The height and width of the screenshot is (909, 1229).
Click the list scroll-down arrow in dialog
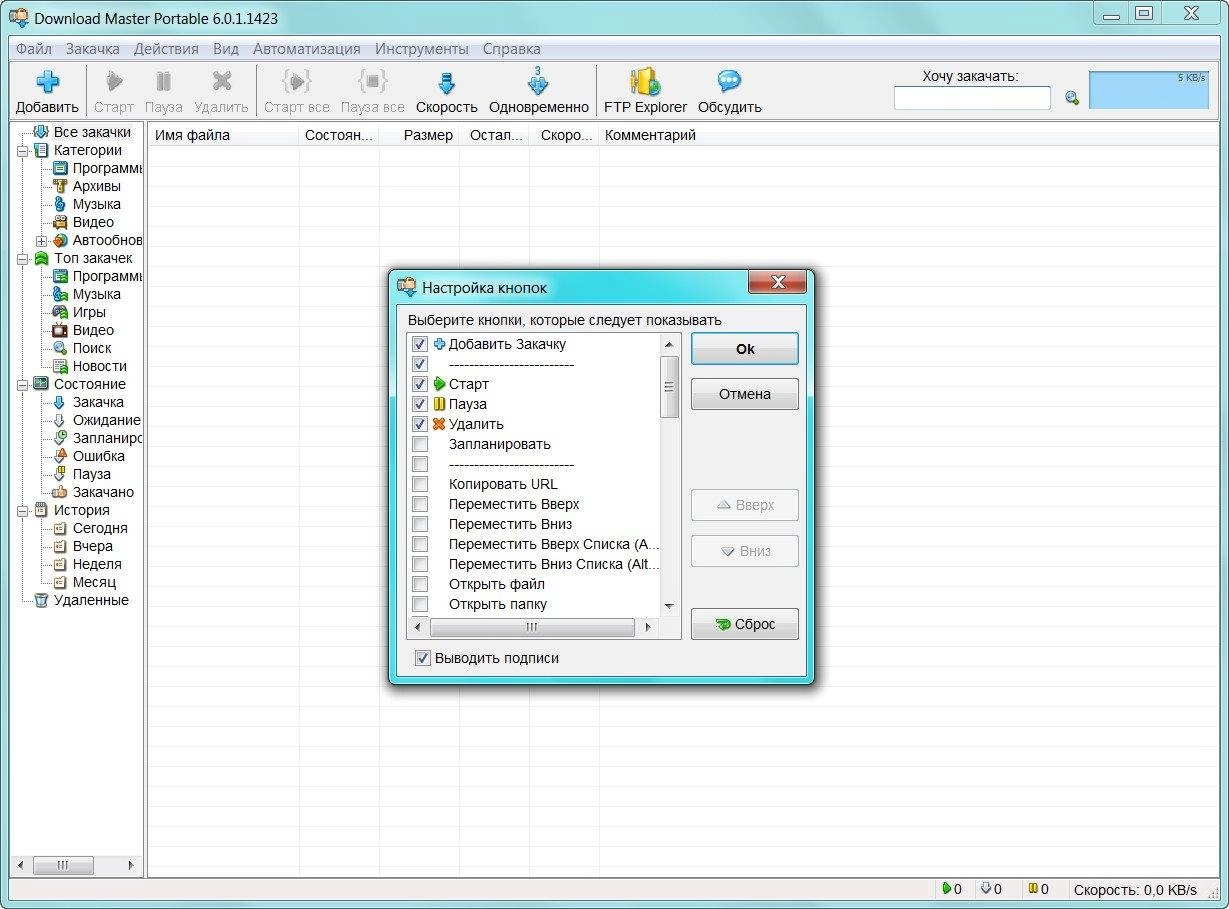[x=670, y=607]
